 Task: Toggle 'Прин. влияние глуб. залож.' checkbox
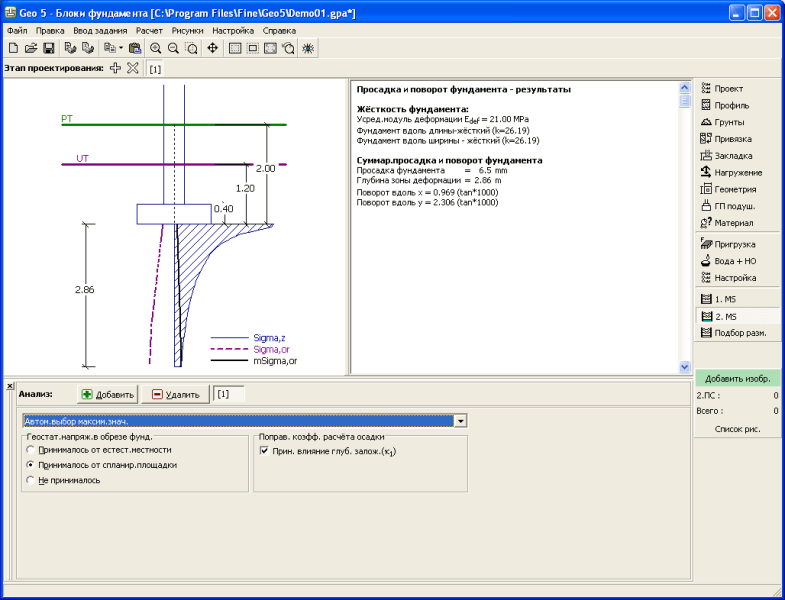[263, 452]
